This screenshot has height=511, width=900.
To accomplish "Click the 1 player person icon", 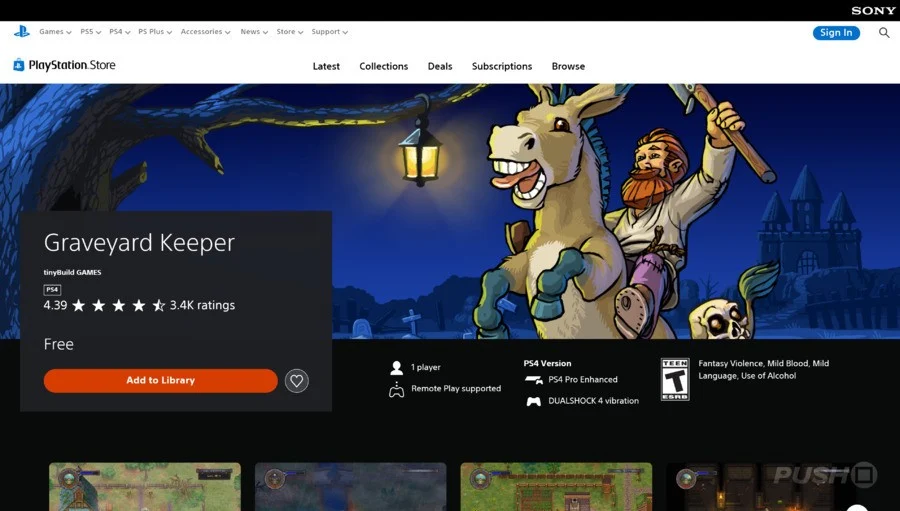I will coord(397,368).
